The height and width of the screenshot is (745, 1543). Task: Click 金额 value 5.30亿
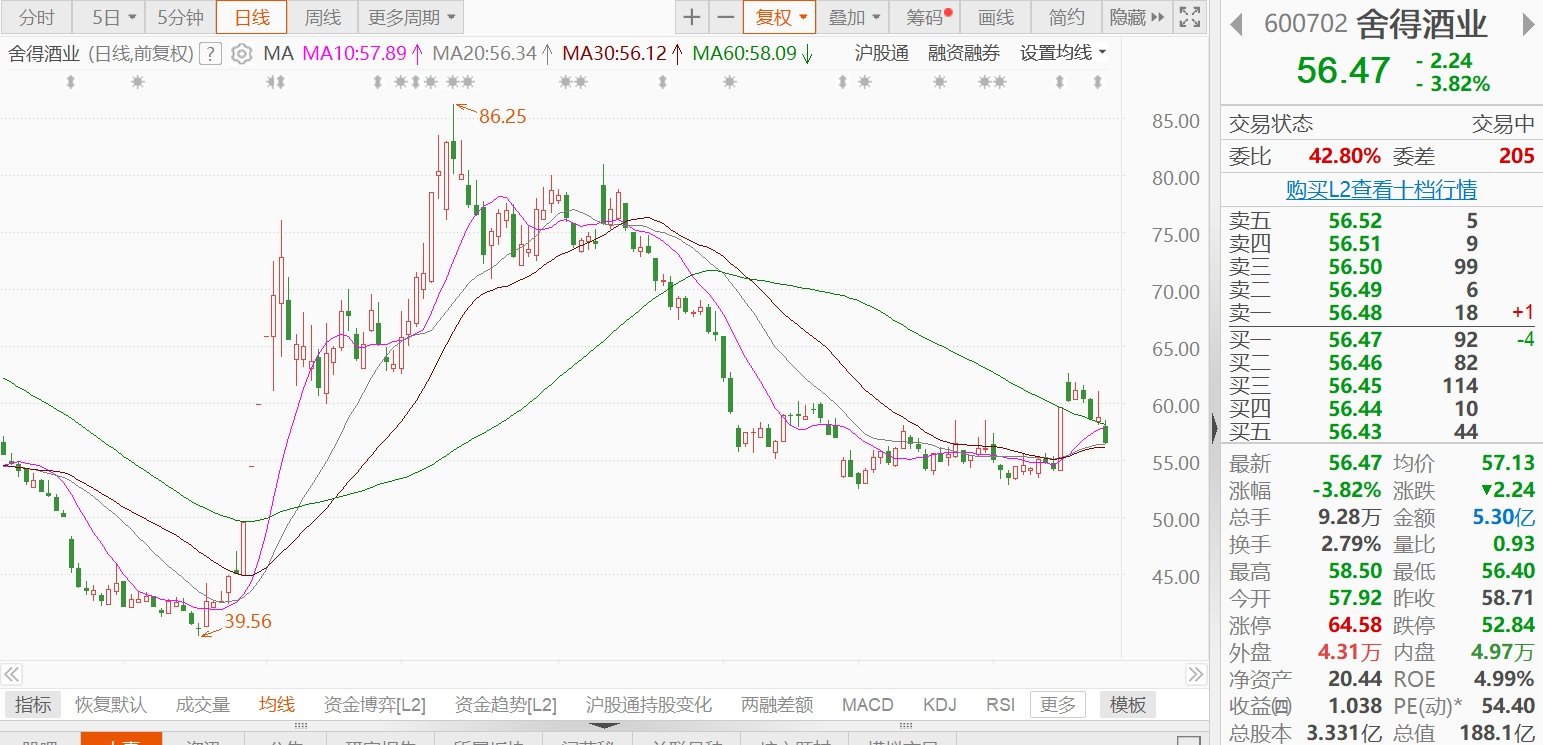[x=1502, y=517]
